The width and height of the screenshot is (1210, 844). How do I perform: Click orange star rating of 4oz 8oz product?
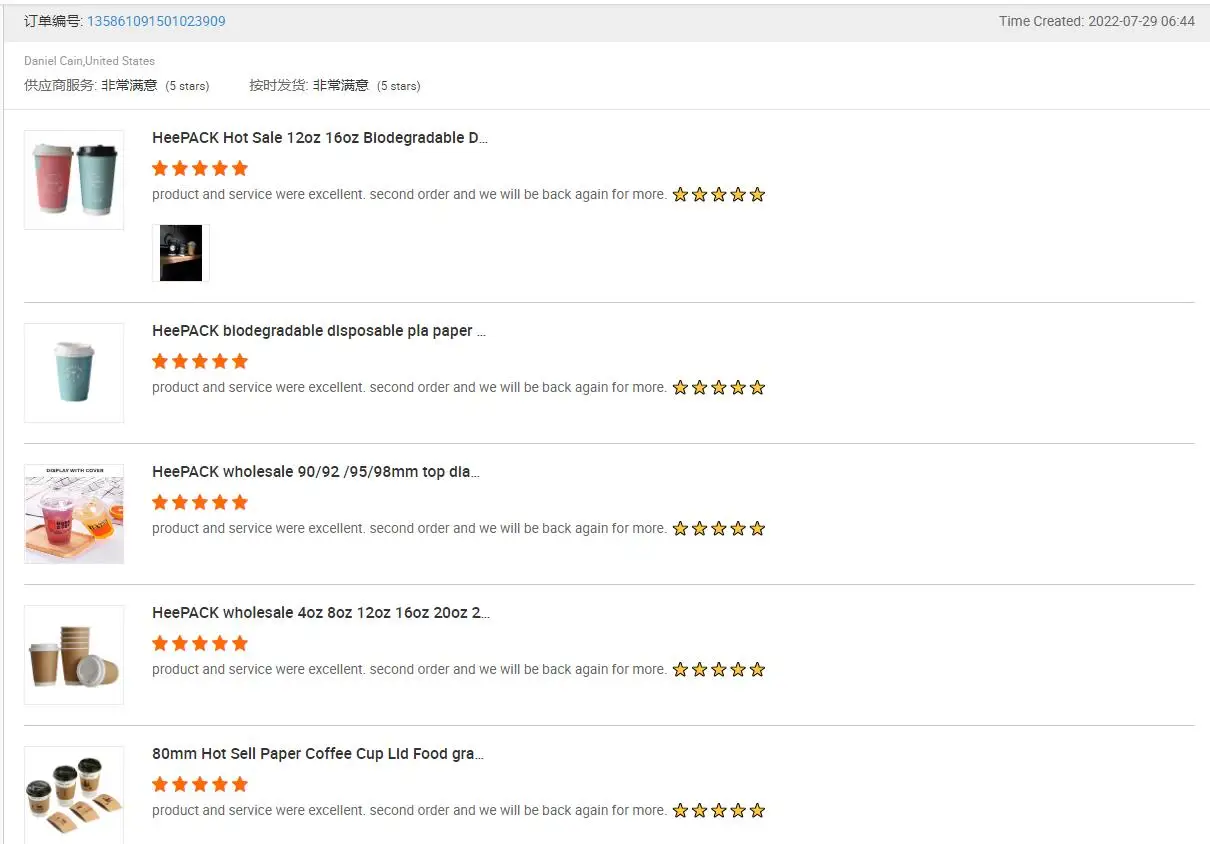(x=200, y=643)
